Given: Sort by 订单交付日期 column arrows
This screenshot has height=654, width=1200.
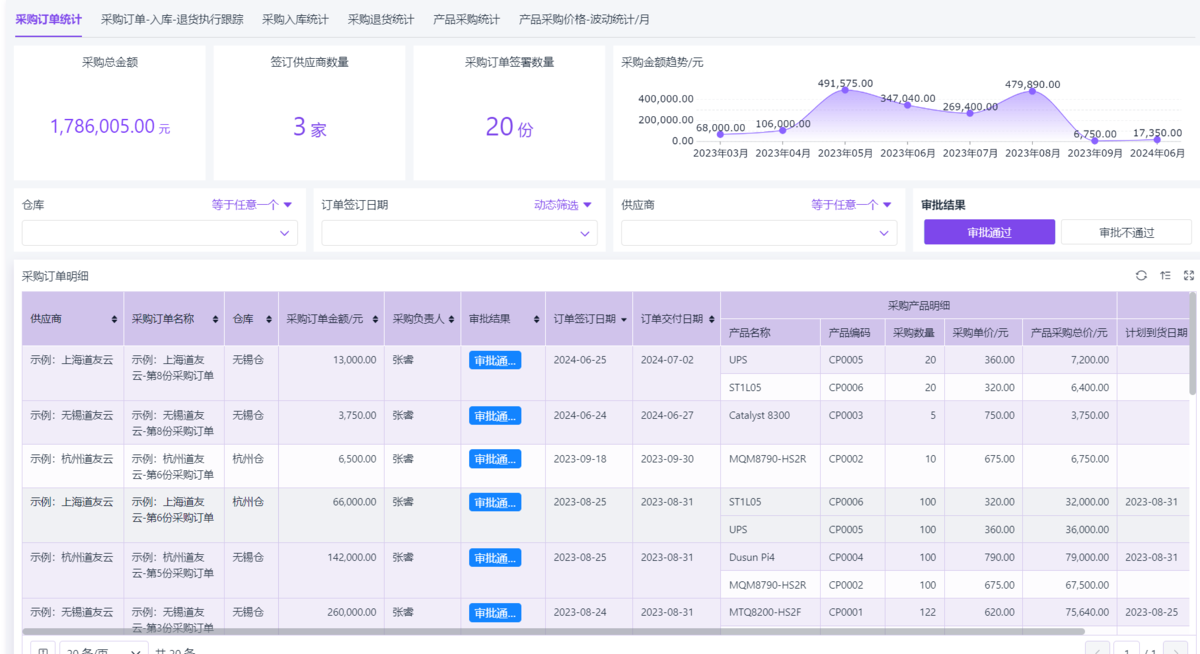Looking at the screenshot, I should pyautogui.click(x=711, y=319).
